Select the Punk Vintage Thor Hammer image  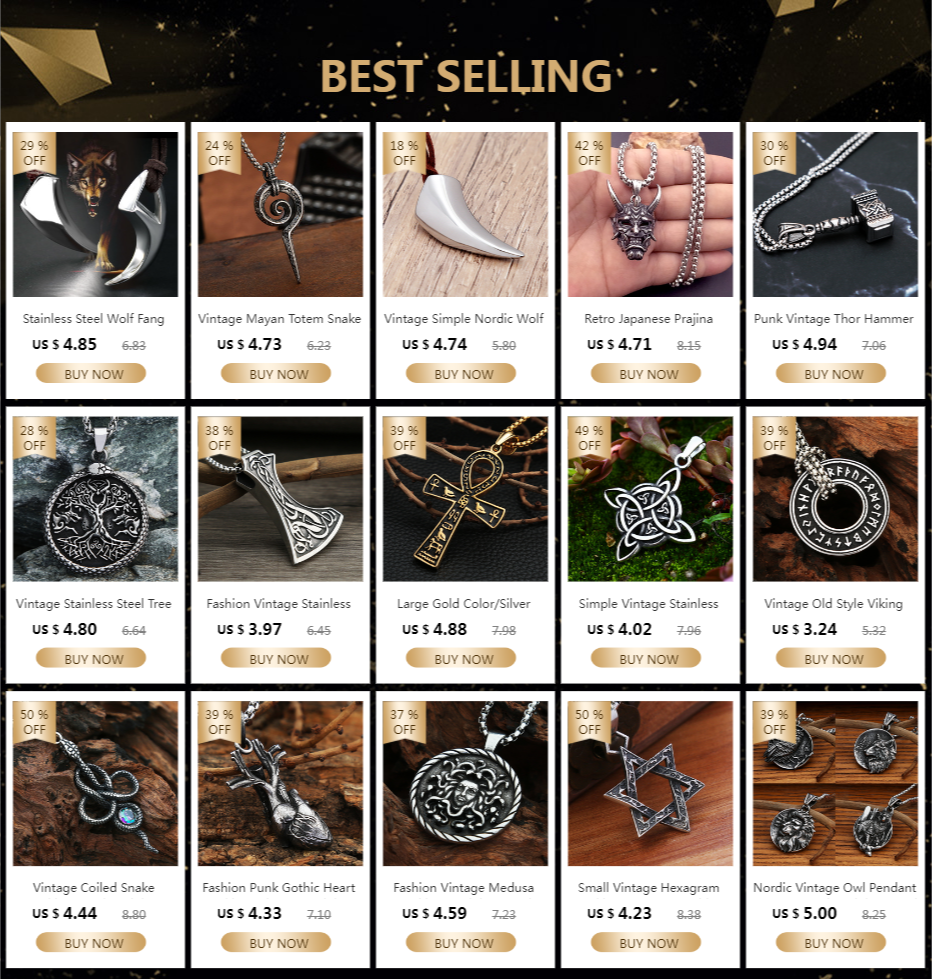(x=835, y=214)
